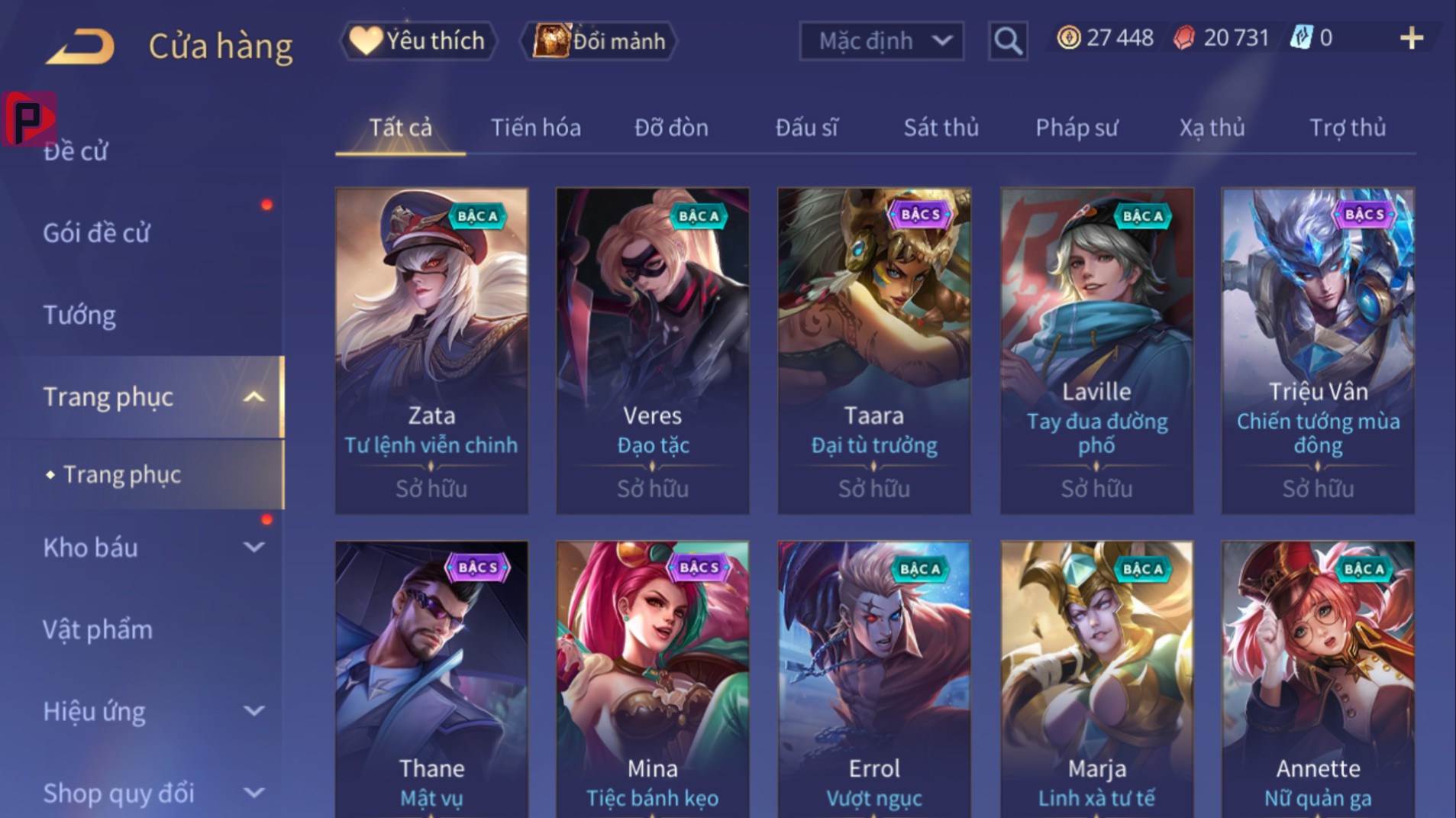
Task: Expand the Kho báu section
Action: click(x=253, y=547)
